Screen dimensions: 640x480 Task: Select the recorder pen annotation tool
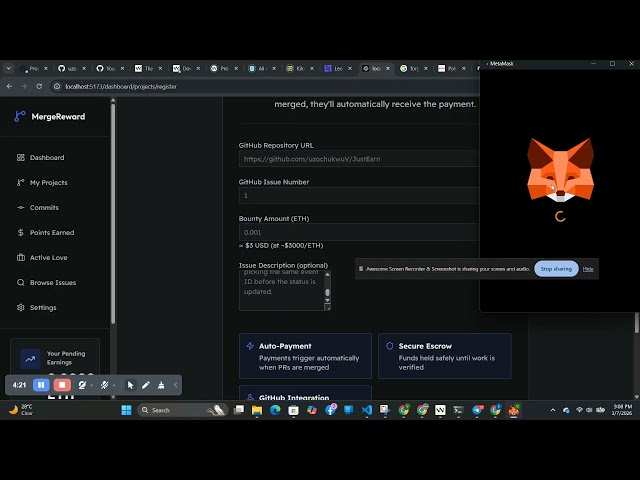click(146, 385)
